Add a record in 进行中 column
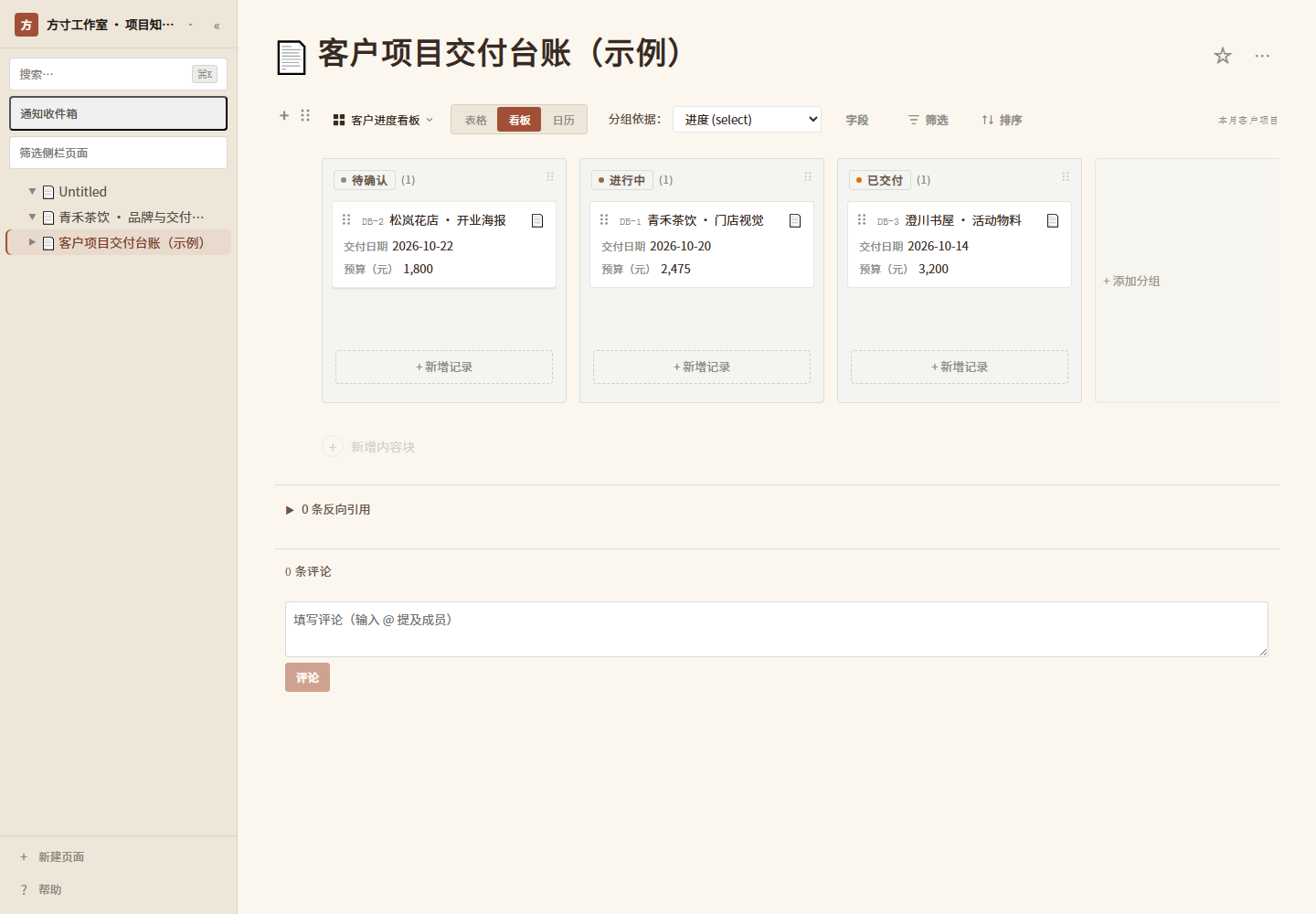 coord(702,367)
